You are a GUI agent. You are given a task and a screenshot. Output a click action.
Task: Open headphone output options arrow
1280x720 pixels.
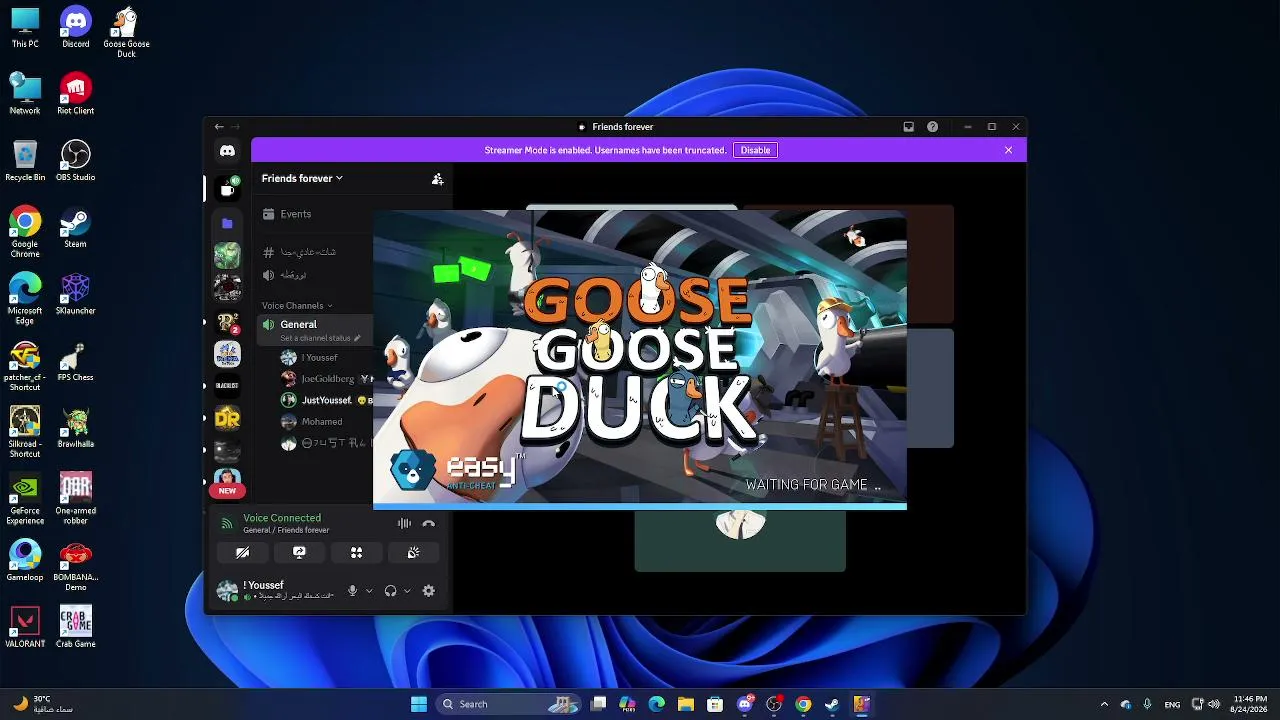pyautogui.click(x=407, y=591)
